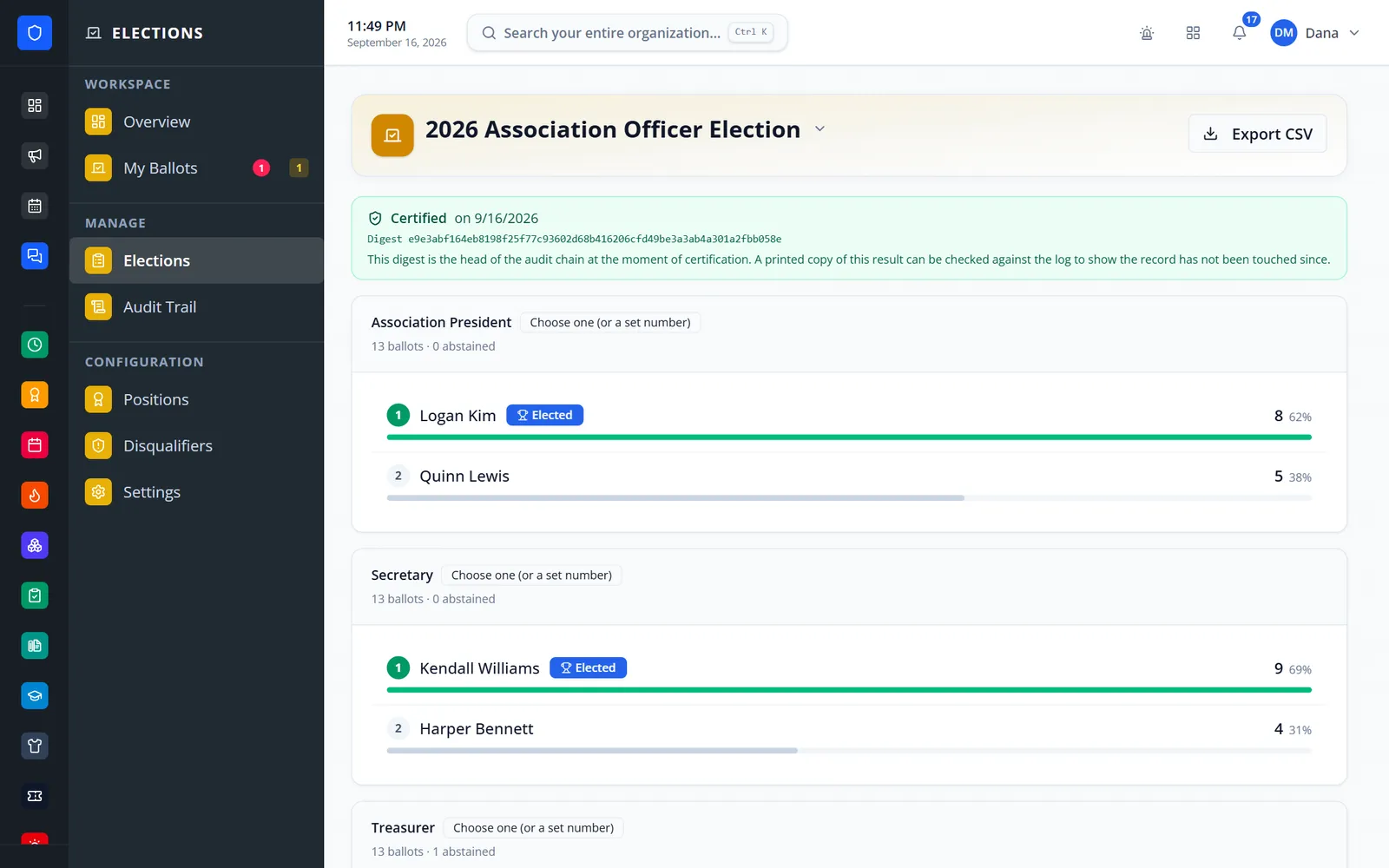1389x868 pixels.
Task: Open the gray calendar icon in the rail
Action: (35, 206)
